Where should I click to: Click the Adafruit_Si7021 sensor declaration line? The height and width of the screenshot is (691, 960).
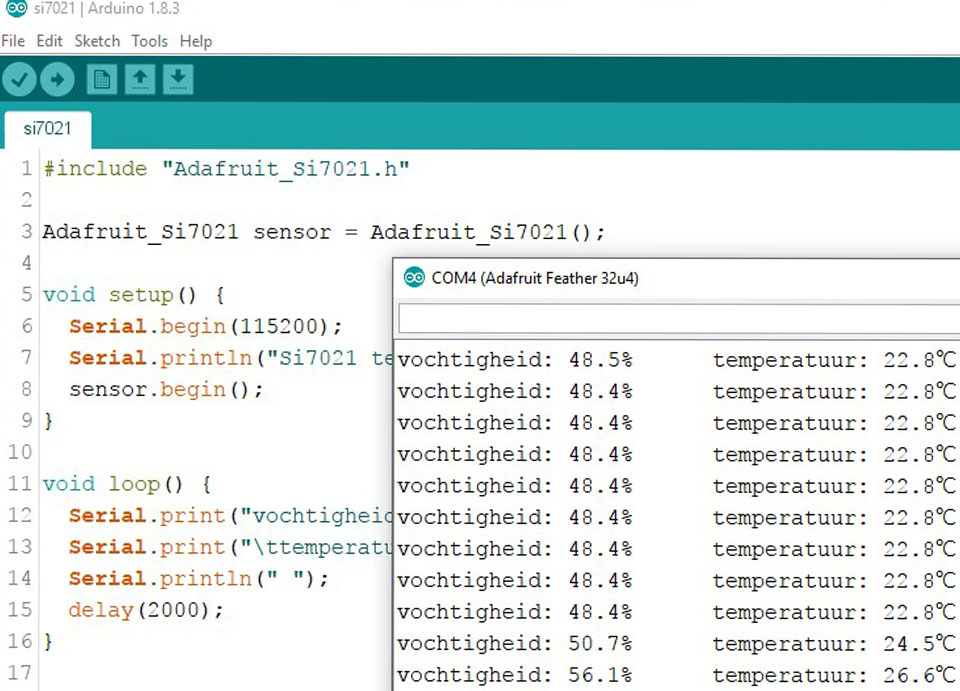323,232
